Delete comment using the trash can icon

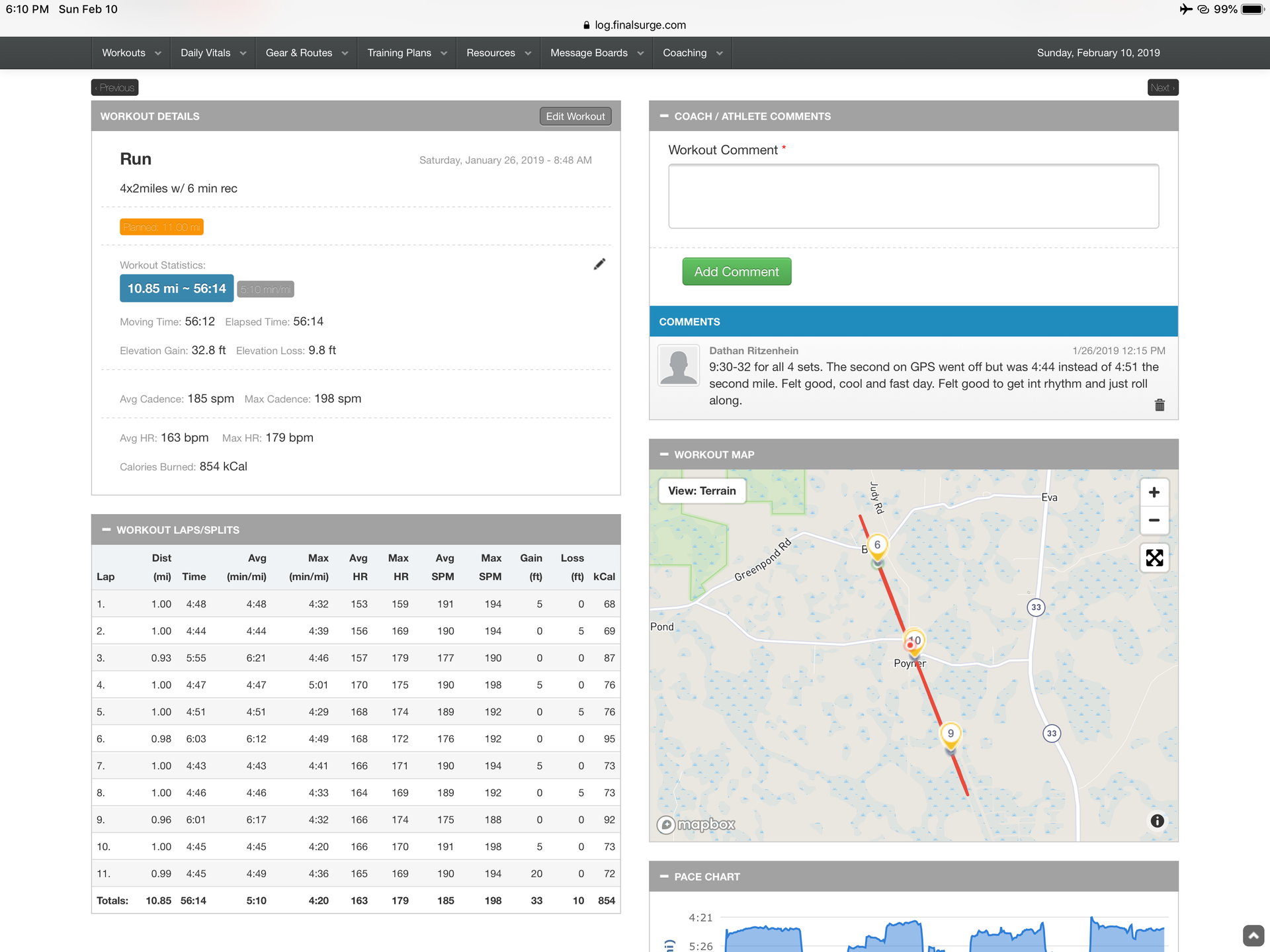click(x=1159, y=405)
